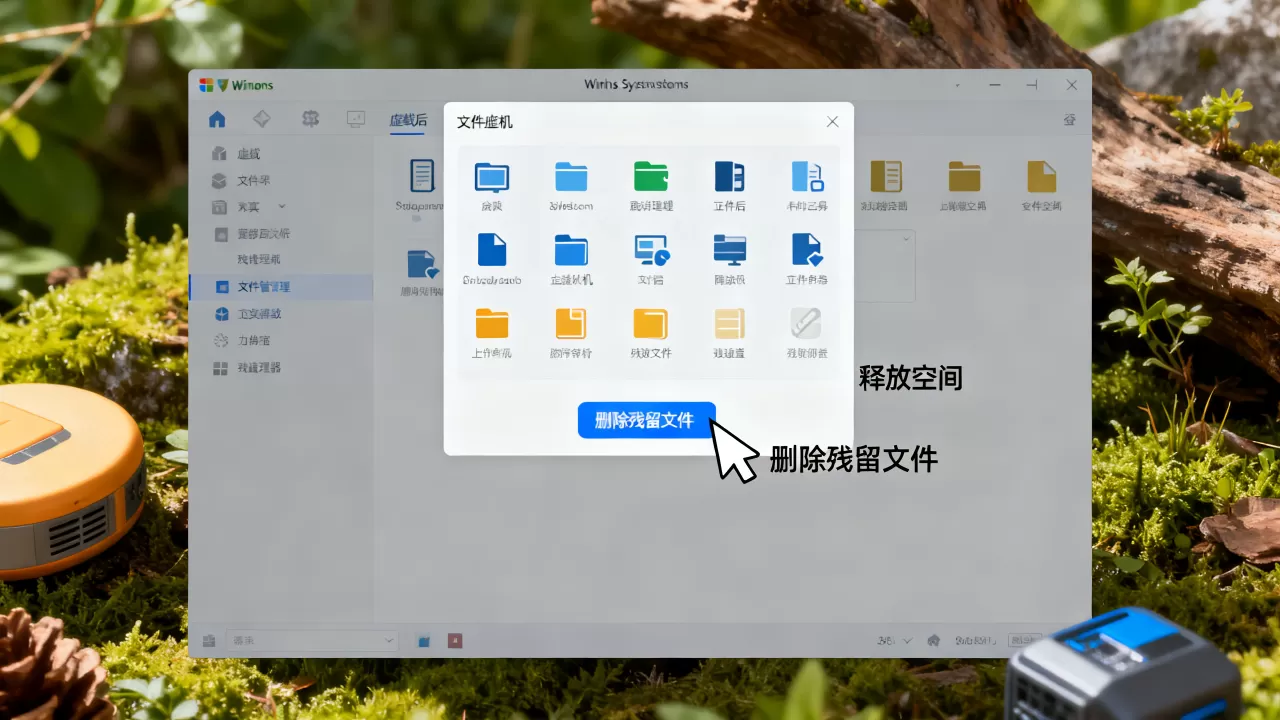Screen dimensions: 1280x720
Task: Pick the pale beige cabinet icon
Action: tap(729, 323)
